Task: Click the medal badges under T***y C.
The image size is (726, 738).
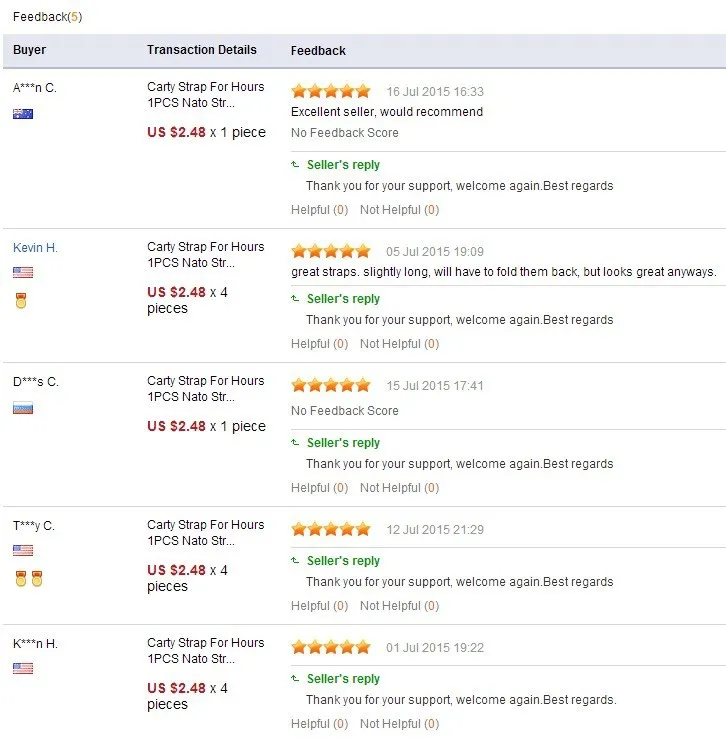Action: point(29,578)
